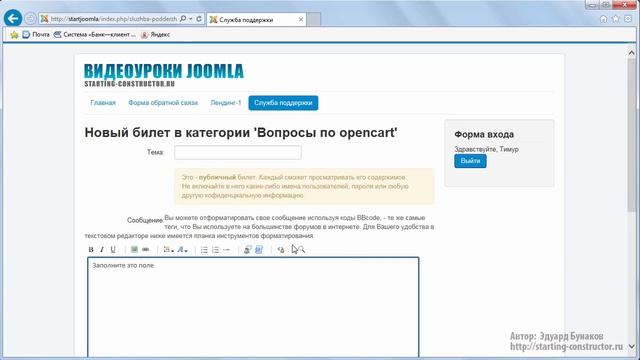
Task: Click the favorites star in bookmarks bar
Action: 14,35
